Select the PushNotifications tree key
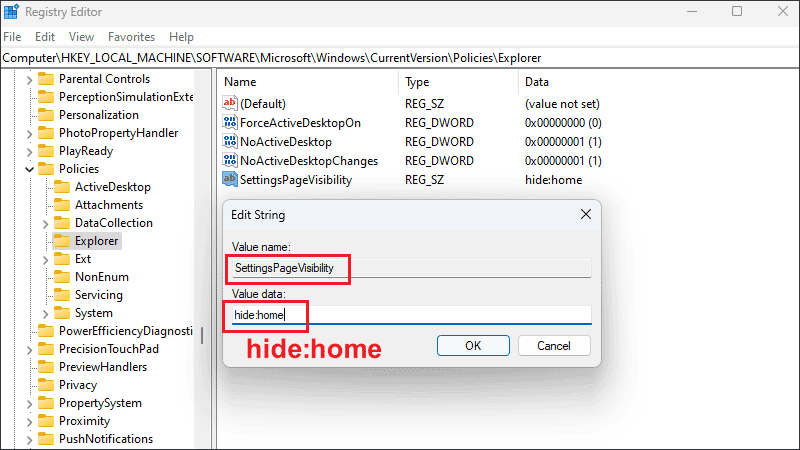 tap(106, 438)
